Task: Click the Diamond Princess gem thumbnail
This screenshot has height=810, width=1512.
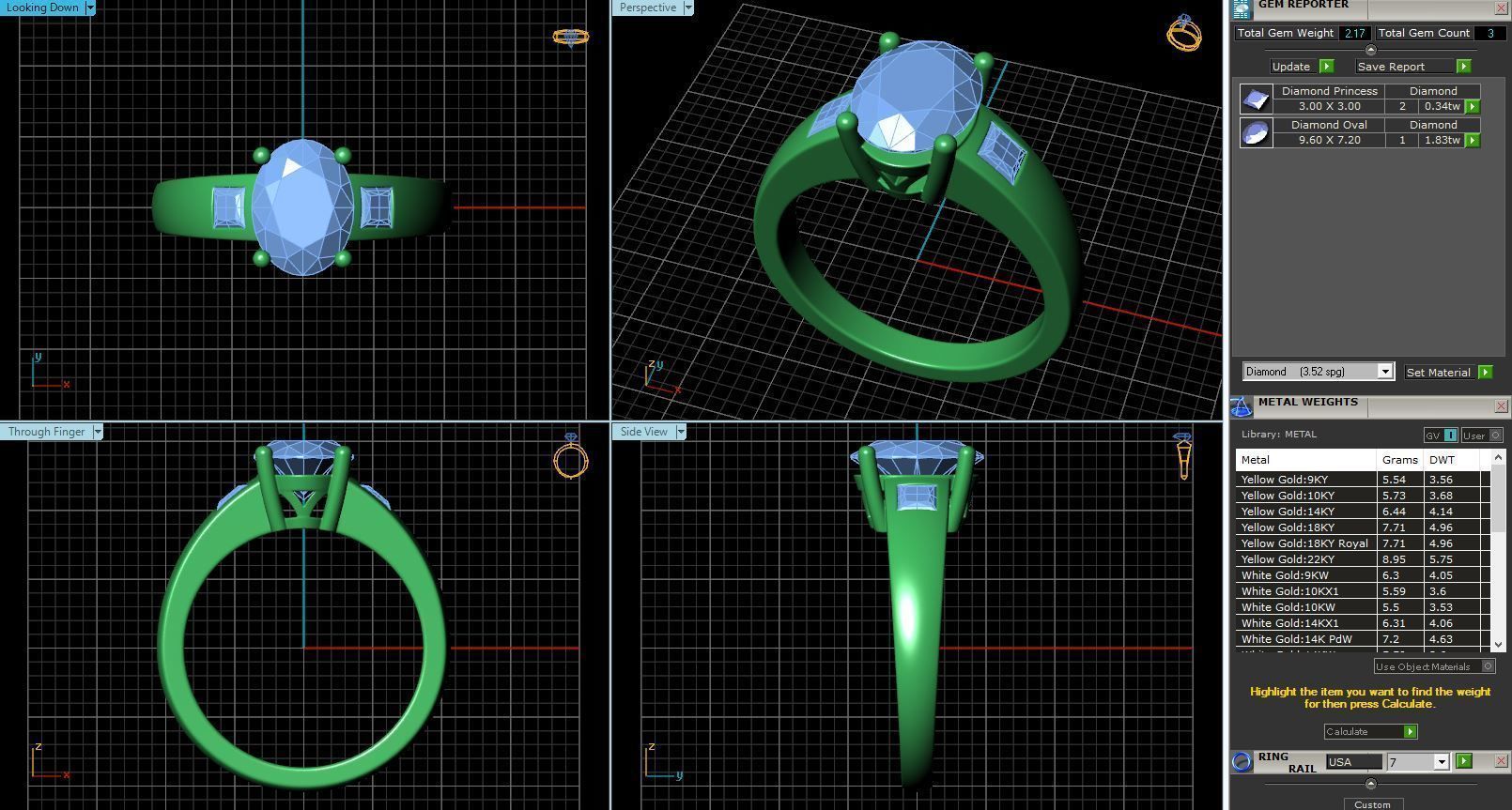Action: 1256,99
